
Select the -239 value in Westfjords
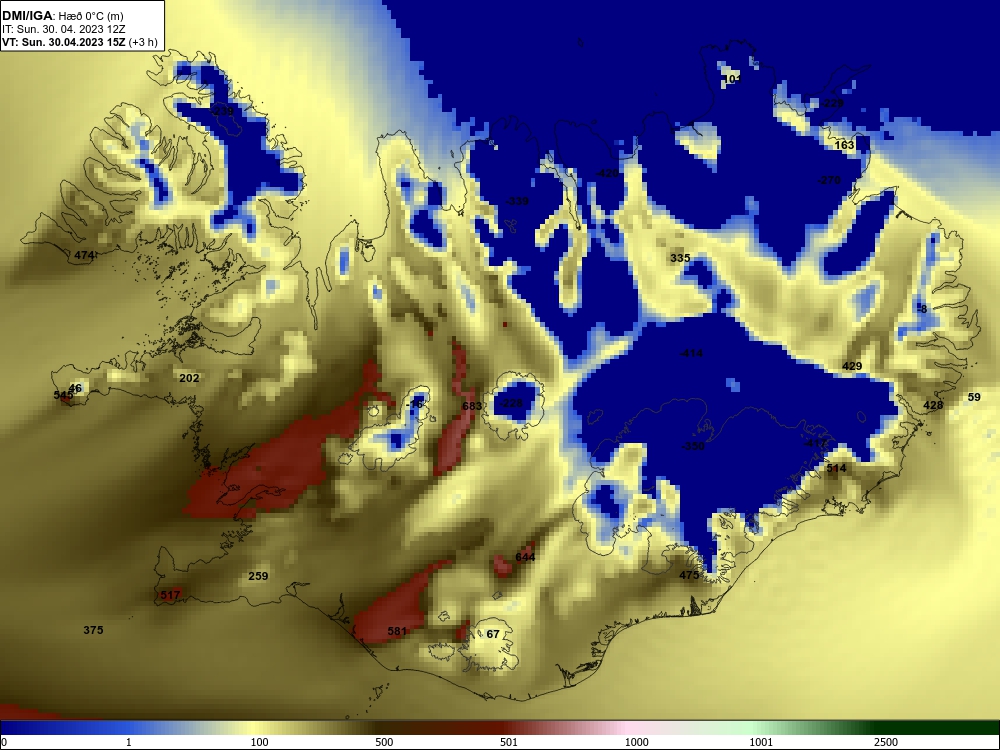pyautogui.click(x=223, y=112)
